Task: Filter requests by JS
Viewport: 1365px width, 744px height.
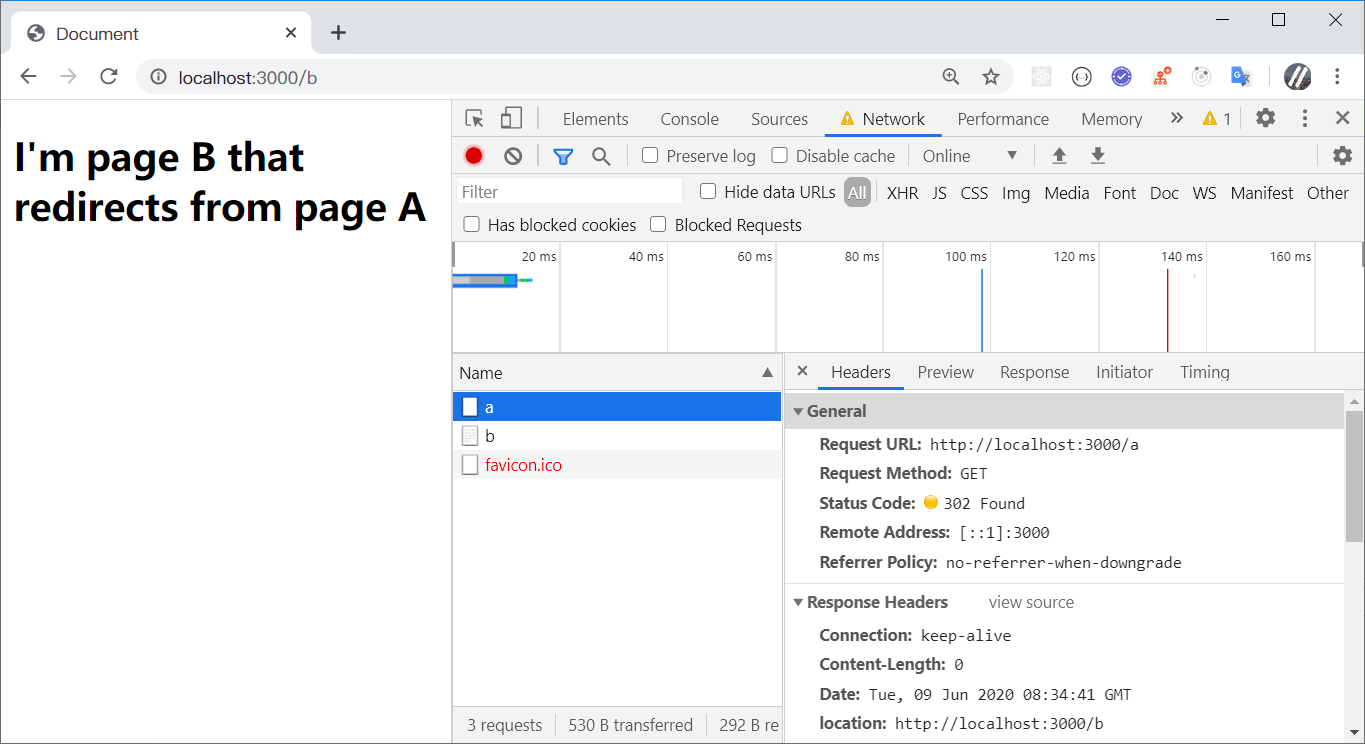Action: (939, 193)
